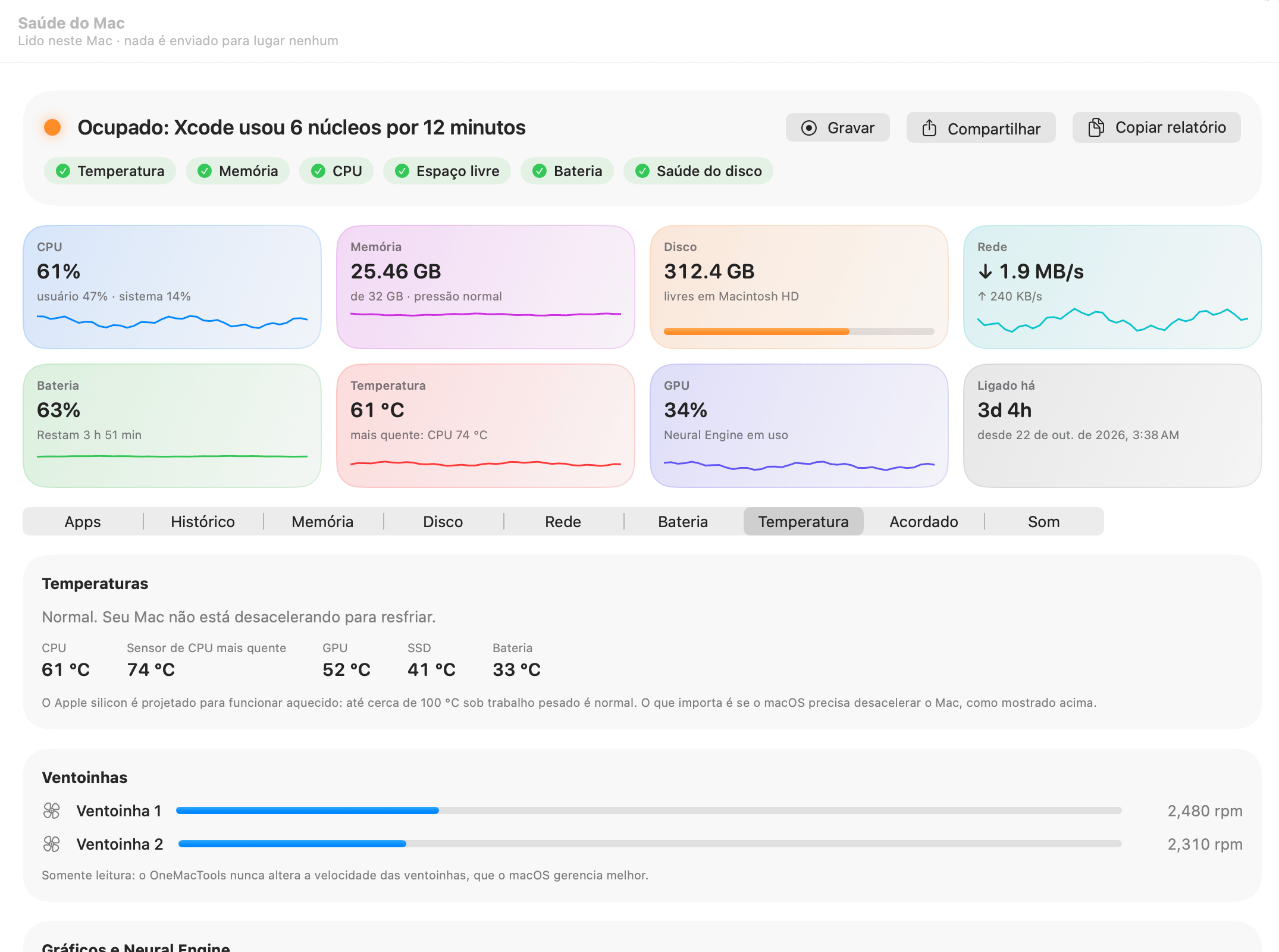Click the upload arrow beside 240 KB/s
This screenshot has width=1279, height=952.
click(x=982, y=296)
